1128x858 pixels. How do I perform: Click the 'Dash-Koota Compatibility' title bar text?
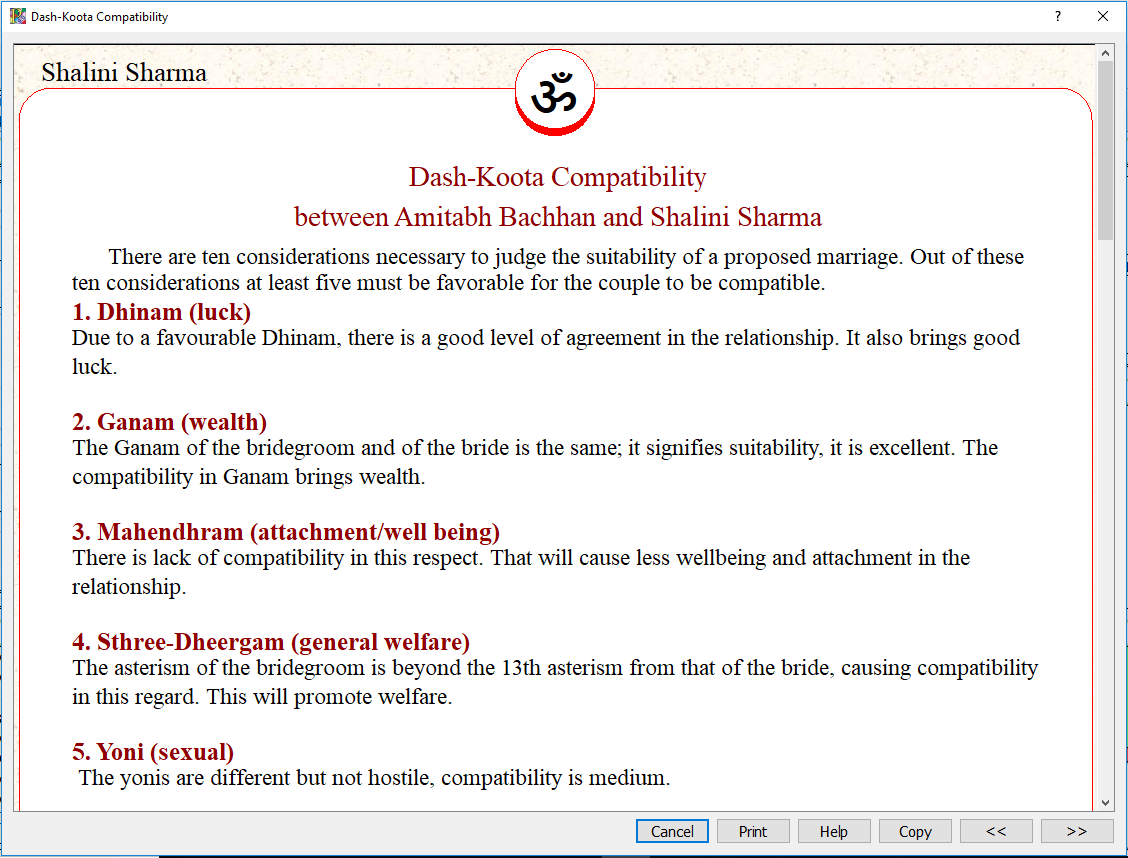(x=99, y=17)
